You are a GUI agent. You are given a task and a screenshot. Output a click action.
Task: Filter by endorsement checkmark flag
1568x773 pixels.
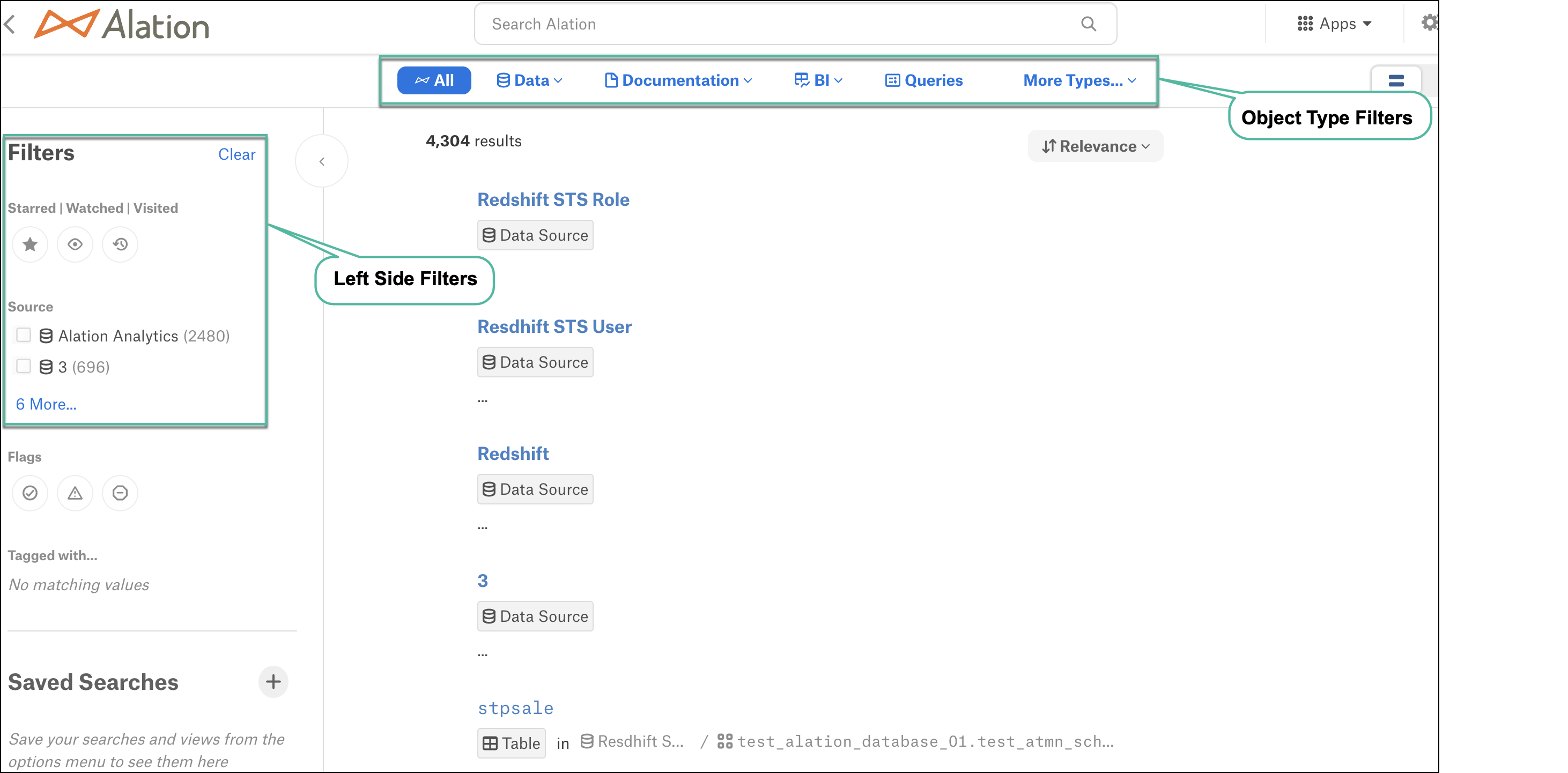[x=30, y=493]
